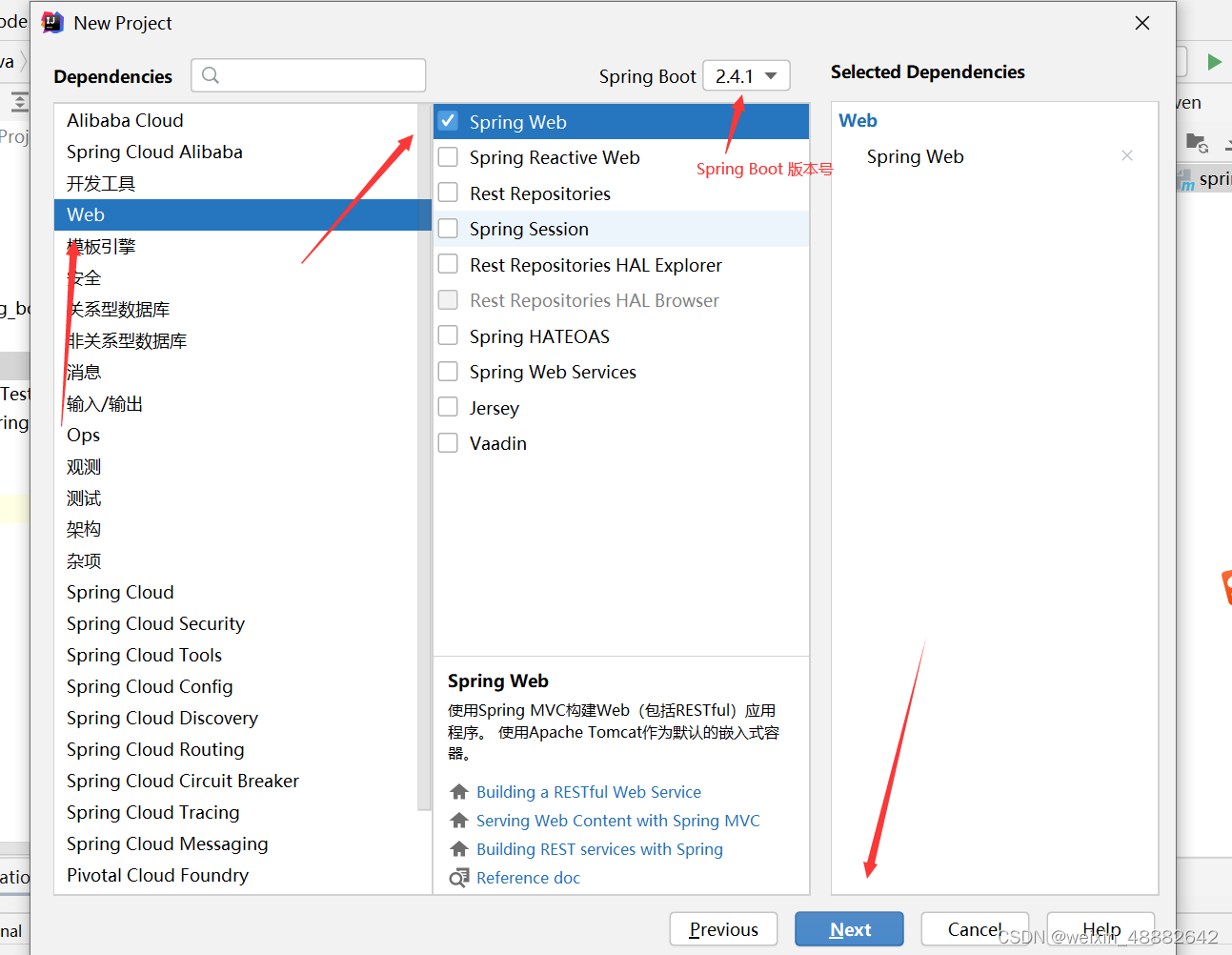Select the 输入/输出 category
The height and width of the screenshot is (955, 1232).
235,403
